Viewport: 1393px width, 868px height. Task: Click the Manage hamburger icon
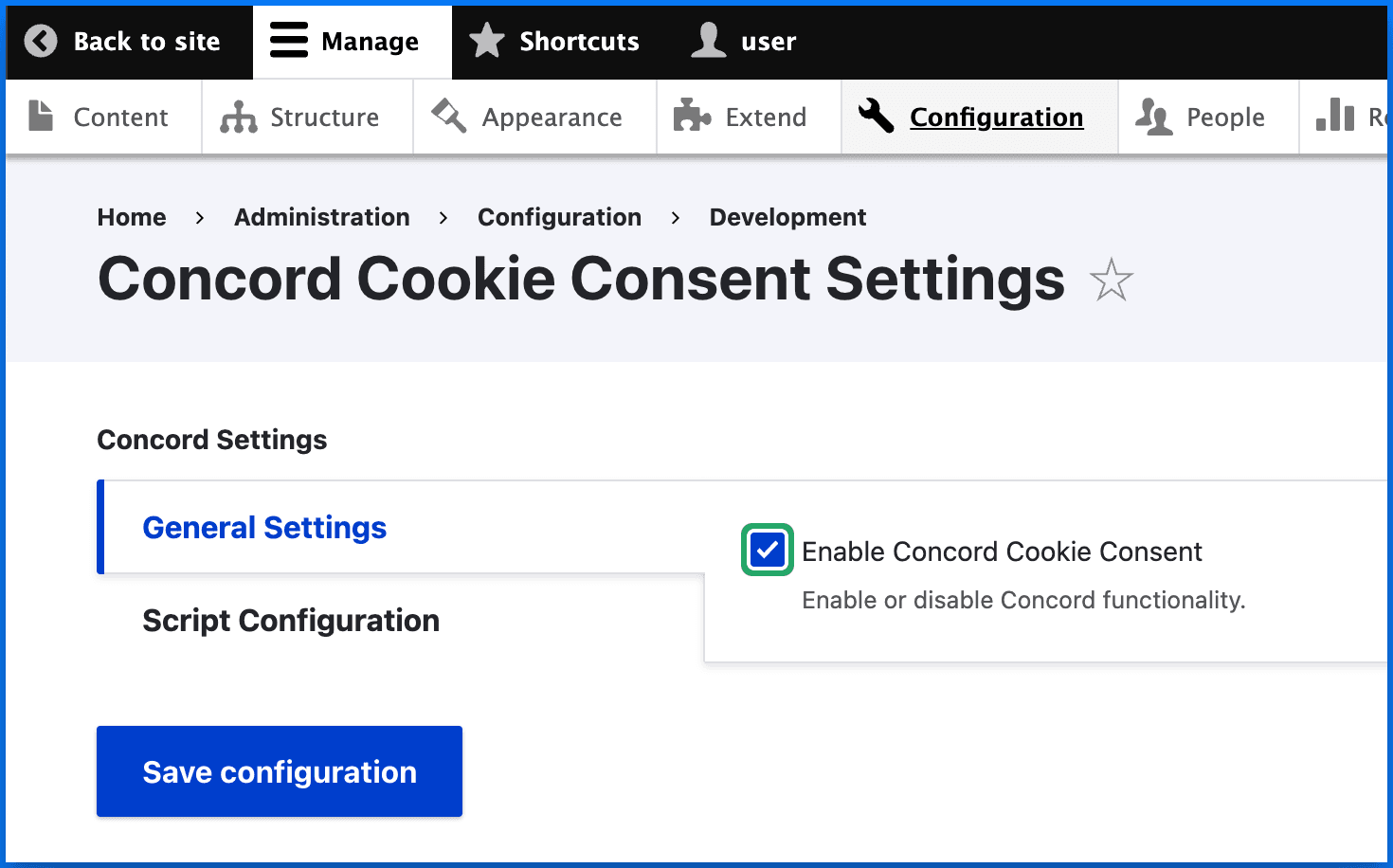point(289,41)
